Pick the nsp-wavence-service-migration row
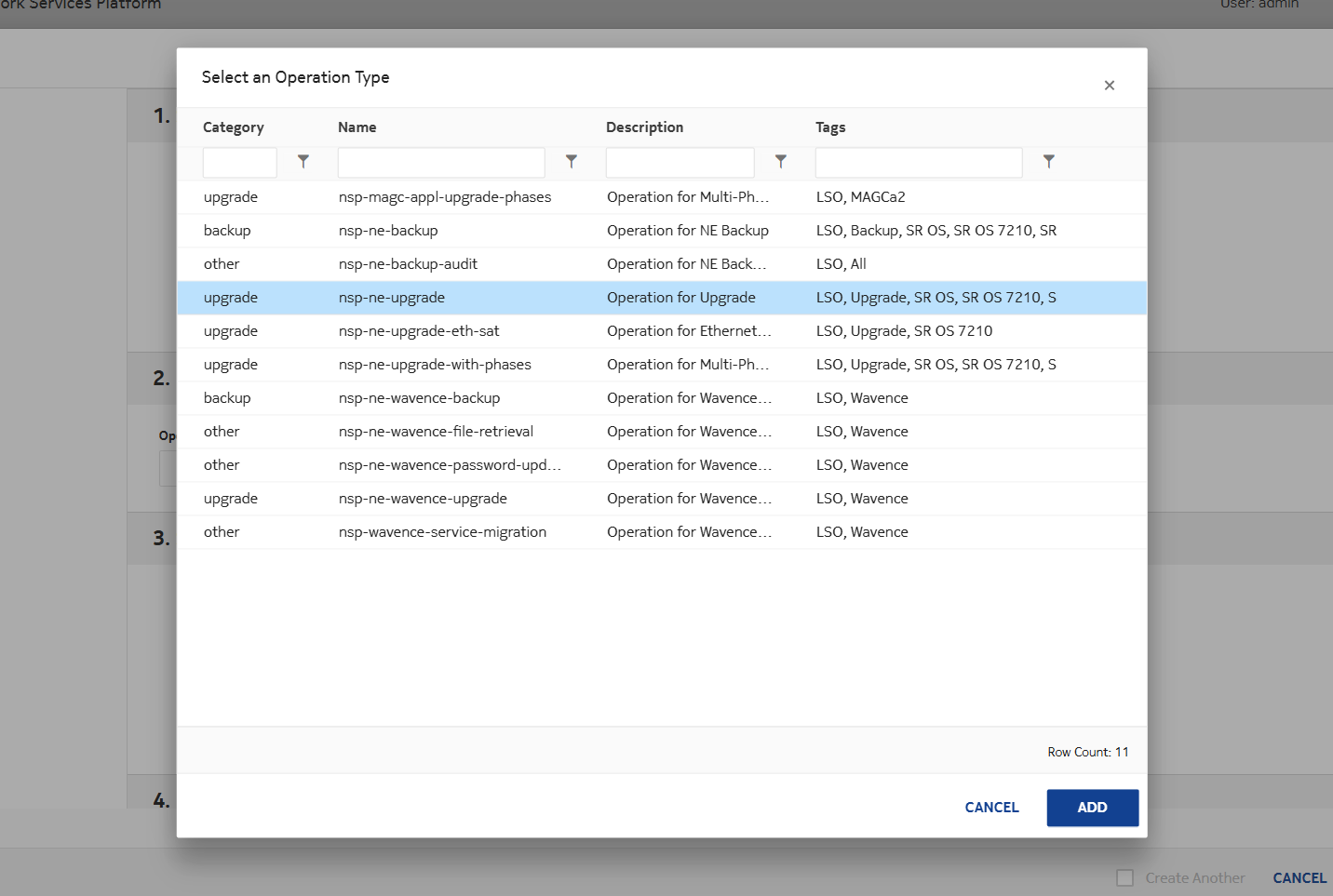 [x=442, y=532]
